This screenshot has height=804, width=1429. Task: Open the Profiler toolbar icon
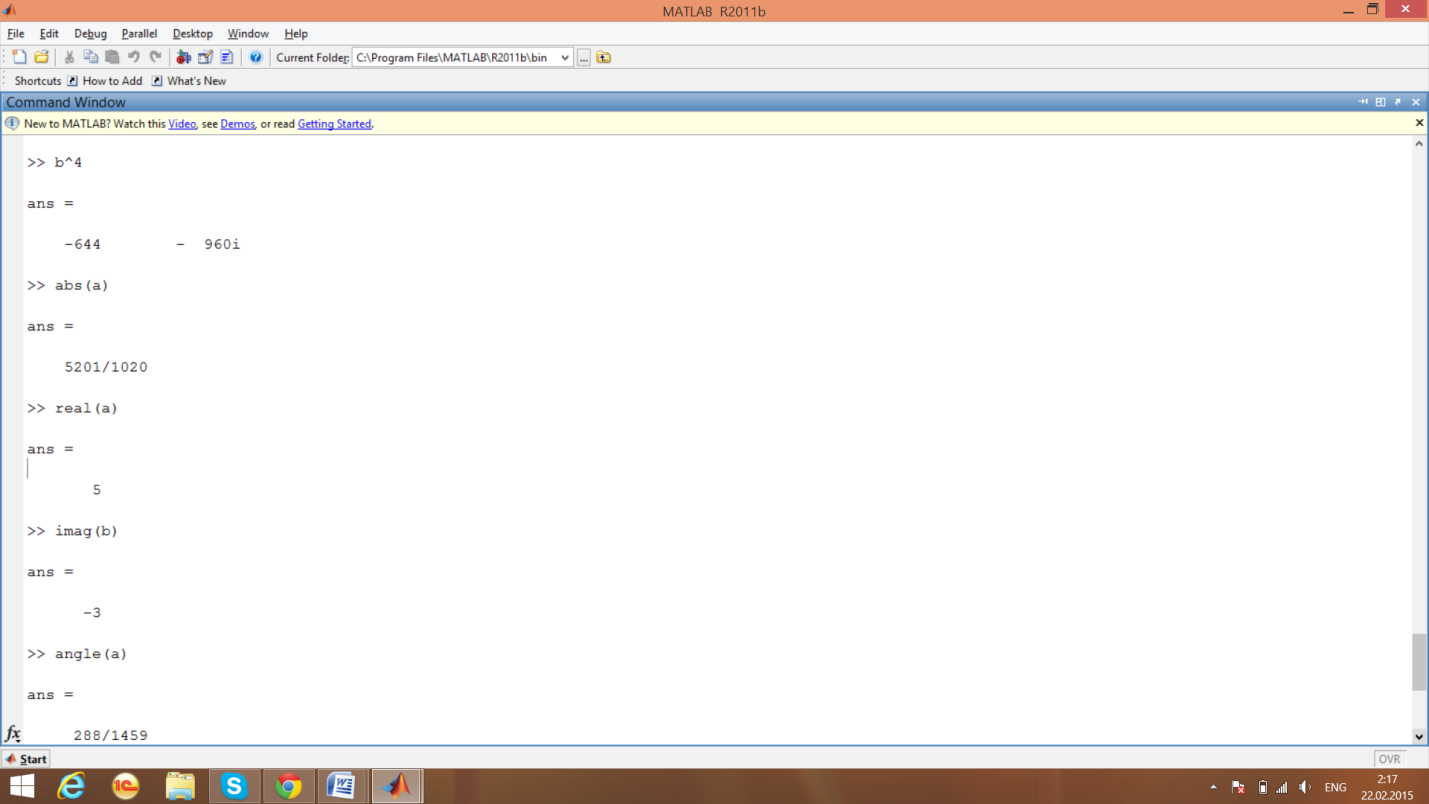[227, 57]
